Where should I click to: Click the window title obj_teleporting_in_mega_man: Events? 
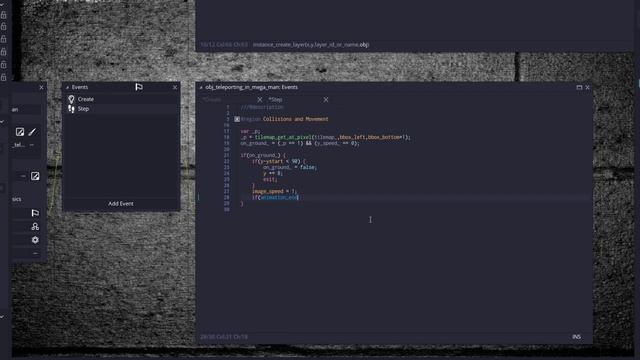tap(251, 87)
